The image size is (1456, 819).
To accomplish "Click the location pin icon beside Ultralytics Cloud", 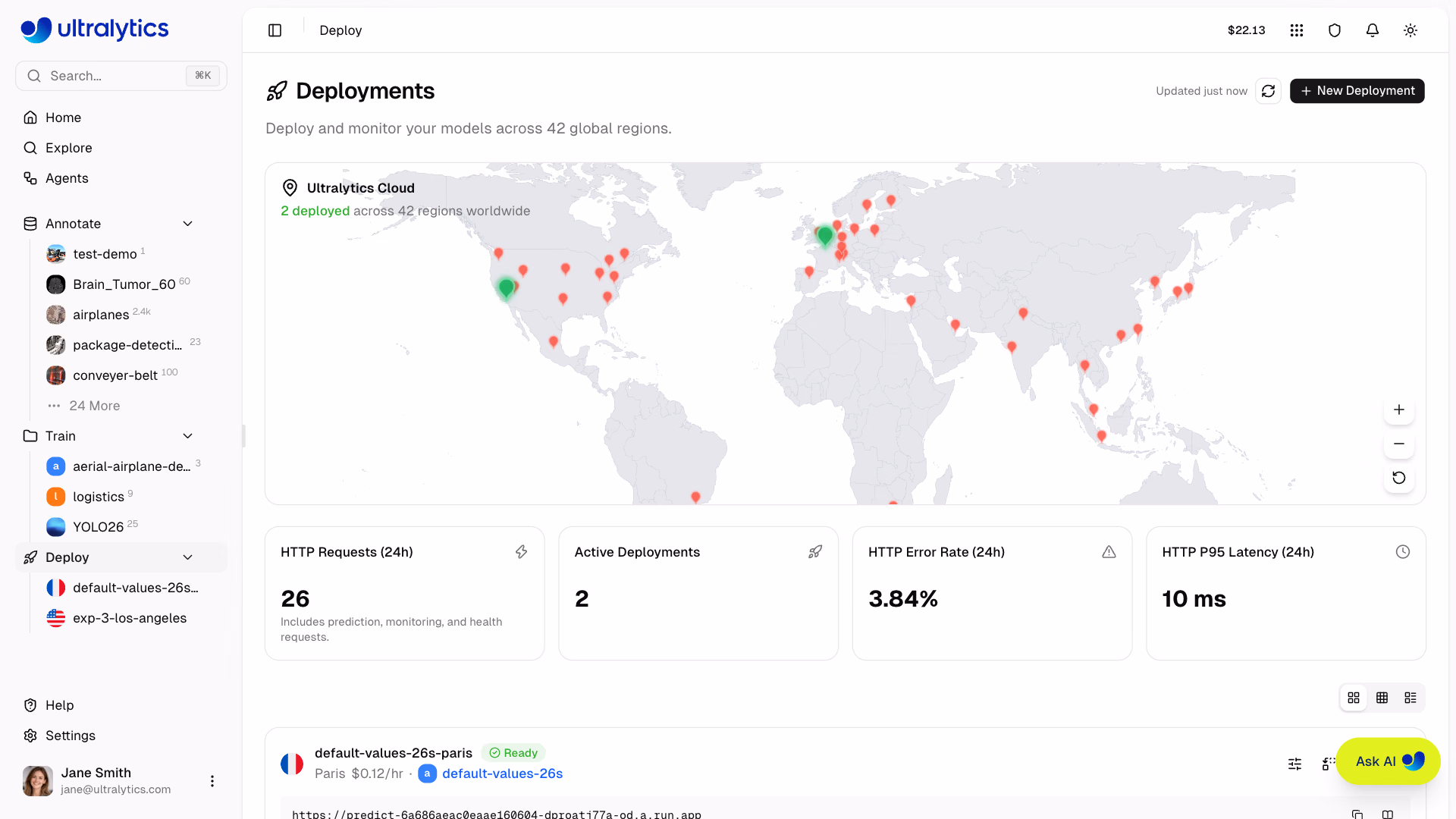I will coord(290,188).
